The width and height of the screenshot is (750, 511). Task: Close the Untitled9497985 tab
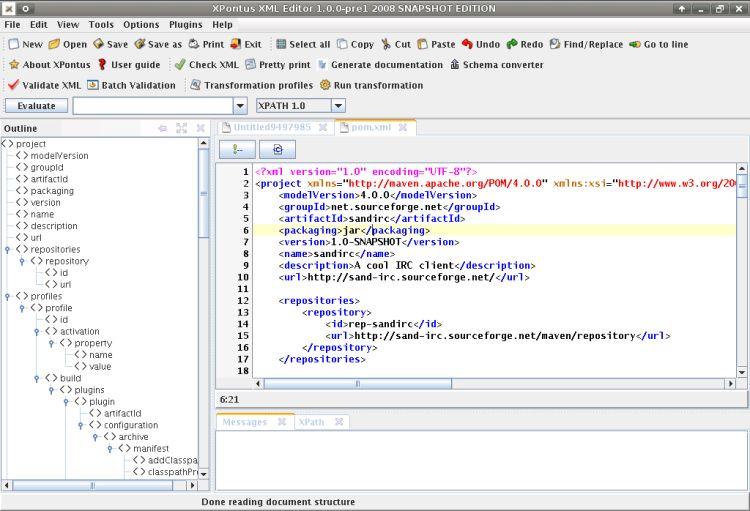coord(323,127)
